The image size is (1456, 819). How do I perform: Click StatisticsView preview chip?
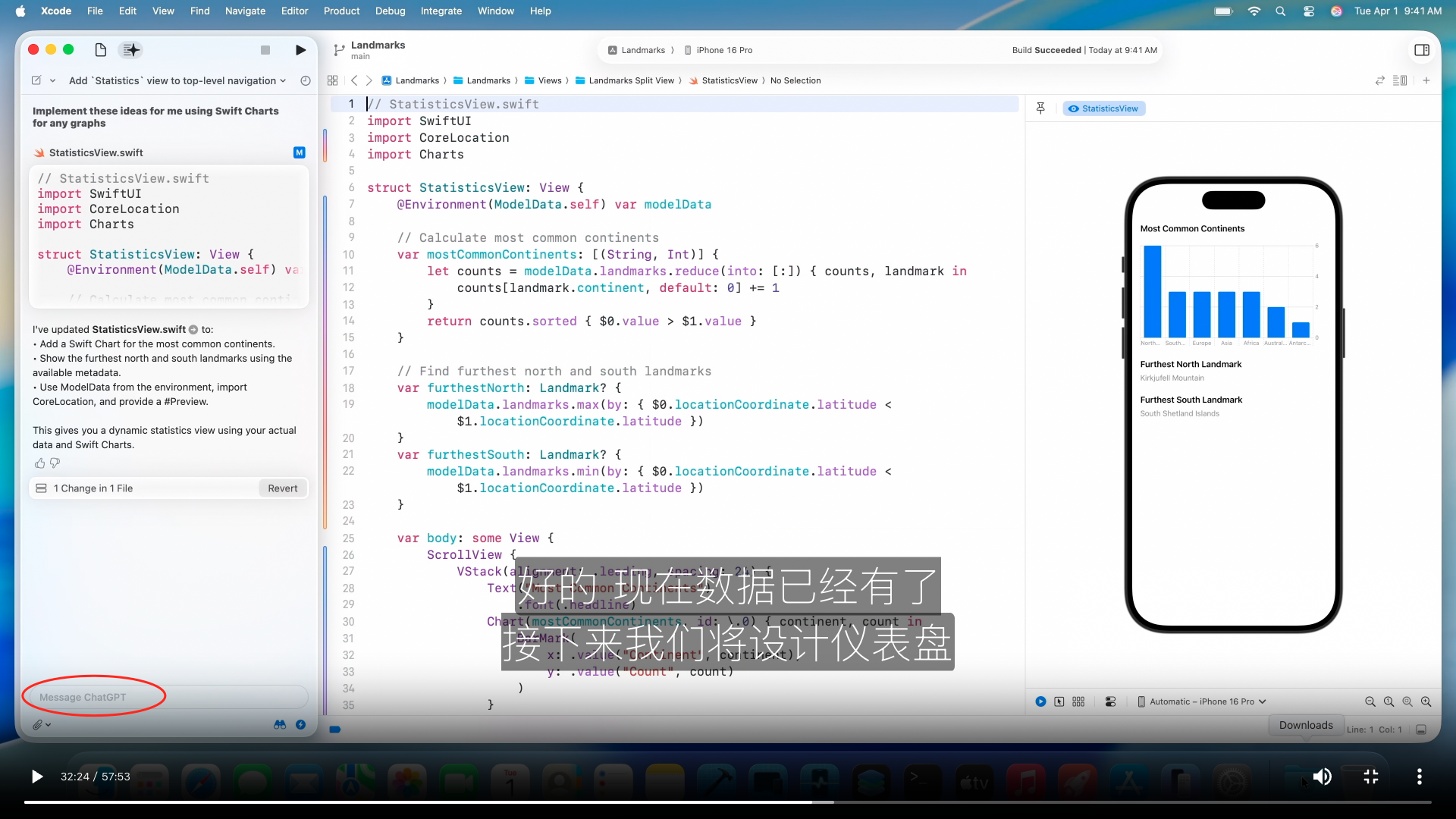coord(1103,108)
